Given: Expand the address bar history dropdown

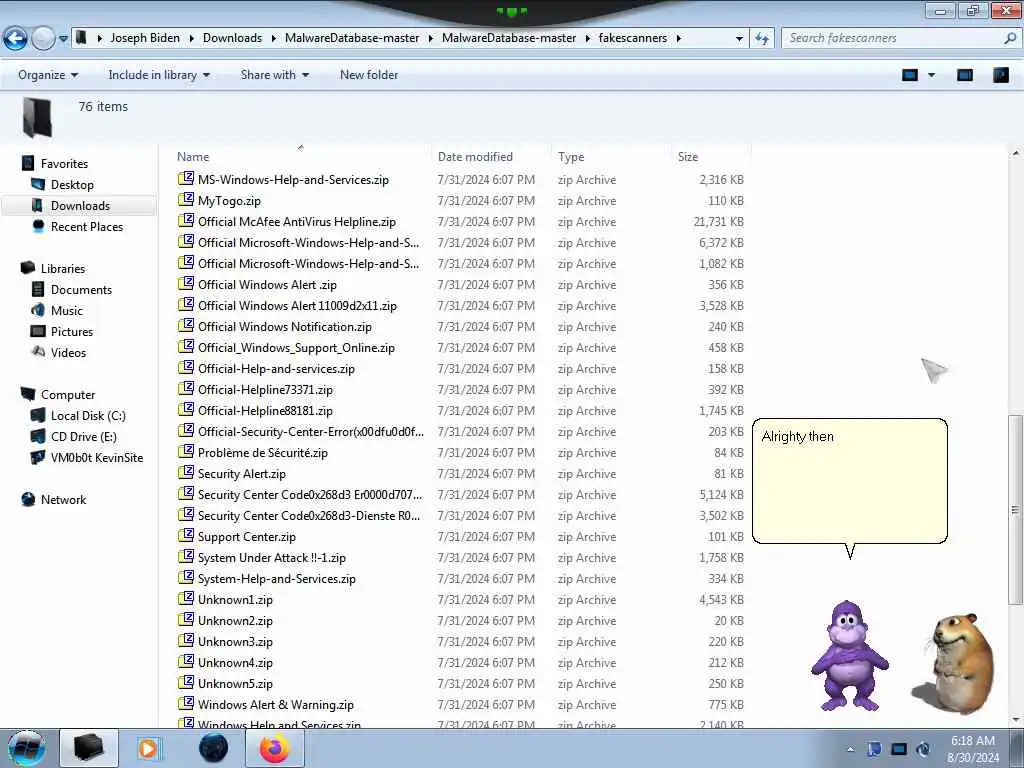Looking at the screenshot, I should (739, 39).
